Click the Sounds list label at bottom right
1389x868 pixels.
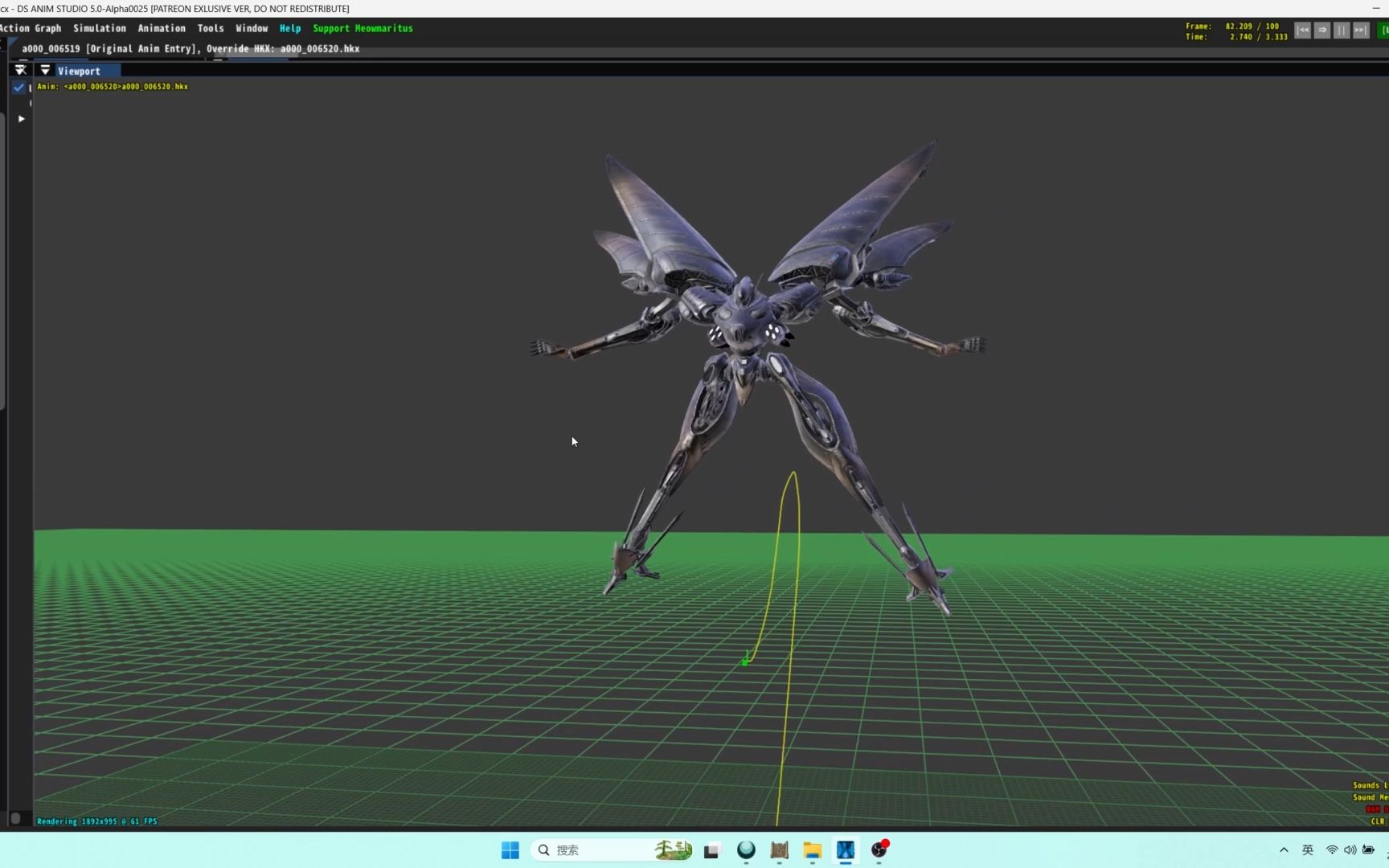pyautogui.click(x=1371, y=785)
